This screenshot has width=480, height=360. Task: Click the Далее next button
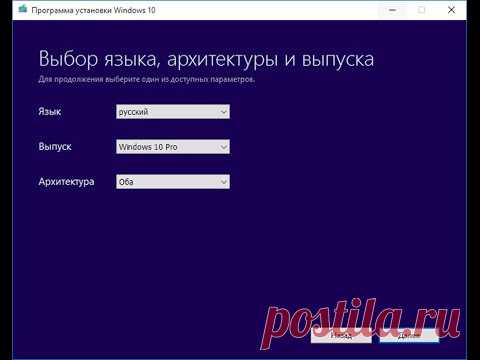[x=409, y=335]
